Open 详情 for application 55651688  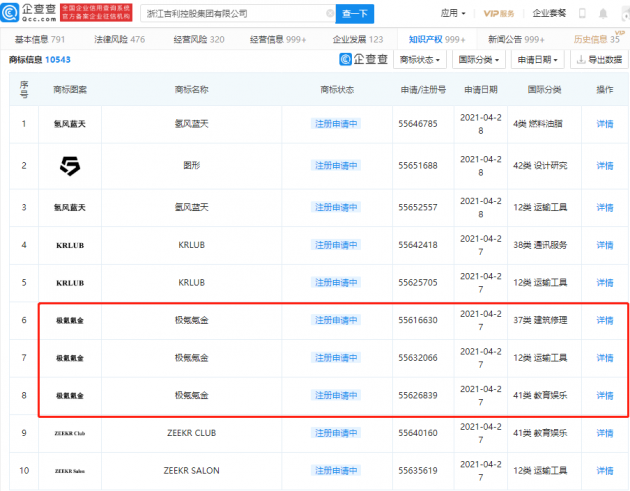click(604, 166)
